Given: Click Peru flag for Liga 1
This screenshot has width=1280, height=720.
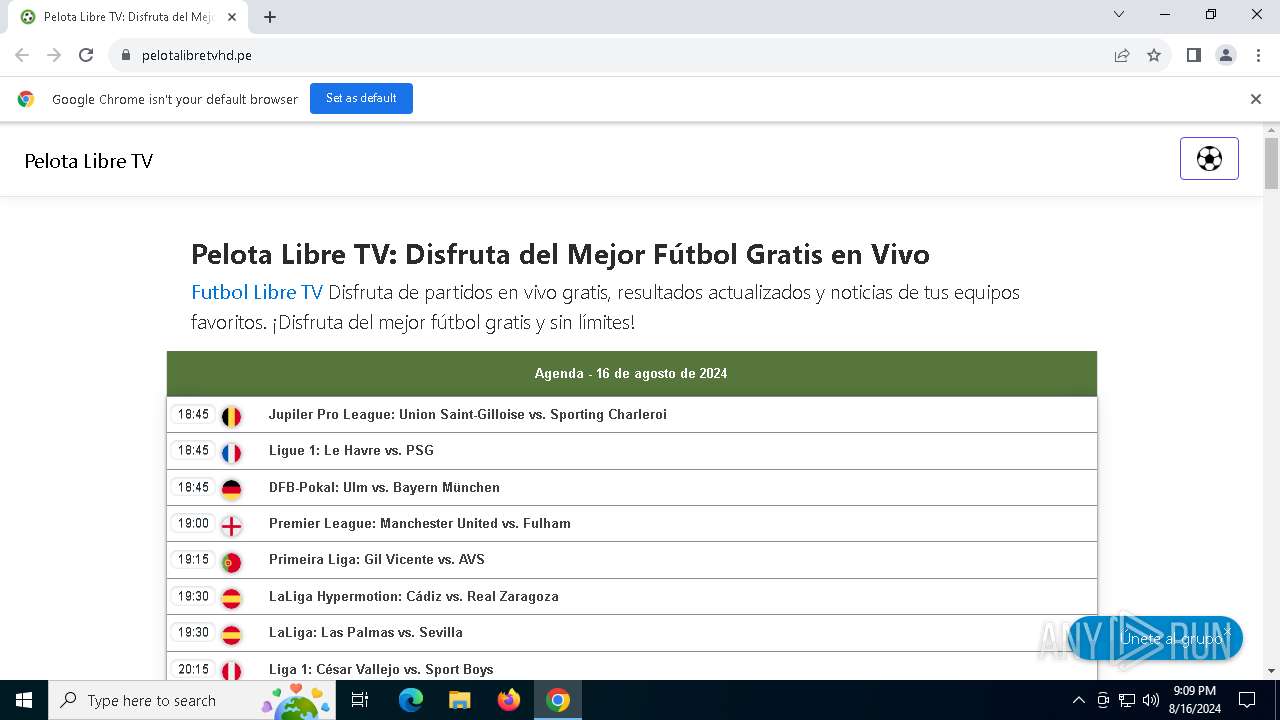Looking at the screenshot, I should tap(231, 670).
